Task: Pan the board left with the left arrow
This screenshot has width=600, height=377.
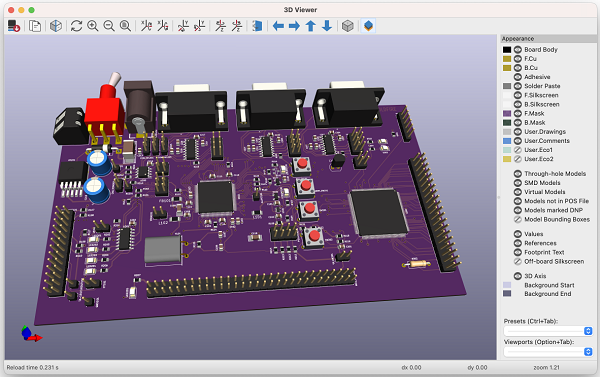Action: (278, 26)
